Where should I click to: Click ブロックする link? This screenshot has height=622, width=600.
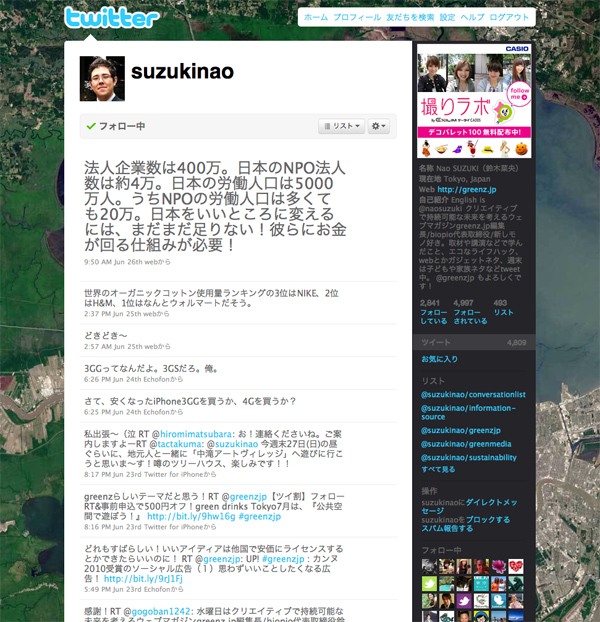click(488, 520)
